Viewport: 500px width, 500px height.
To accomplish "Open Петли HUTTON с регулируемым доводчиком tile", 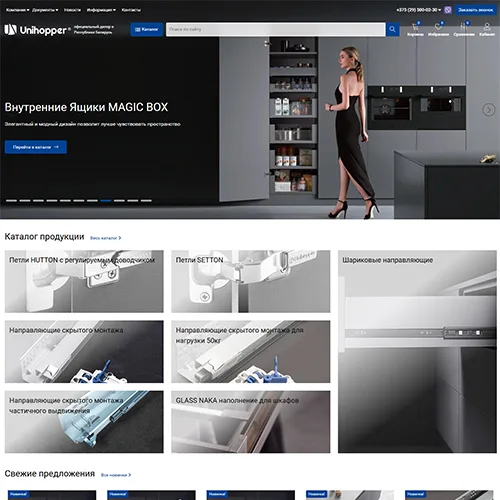I will click(x=84, y=281).
